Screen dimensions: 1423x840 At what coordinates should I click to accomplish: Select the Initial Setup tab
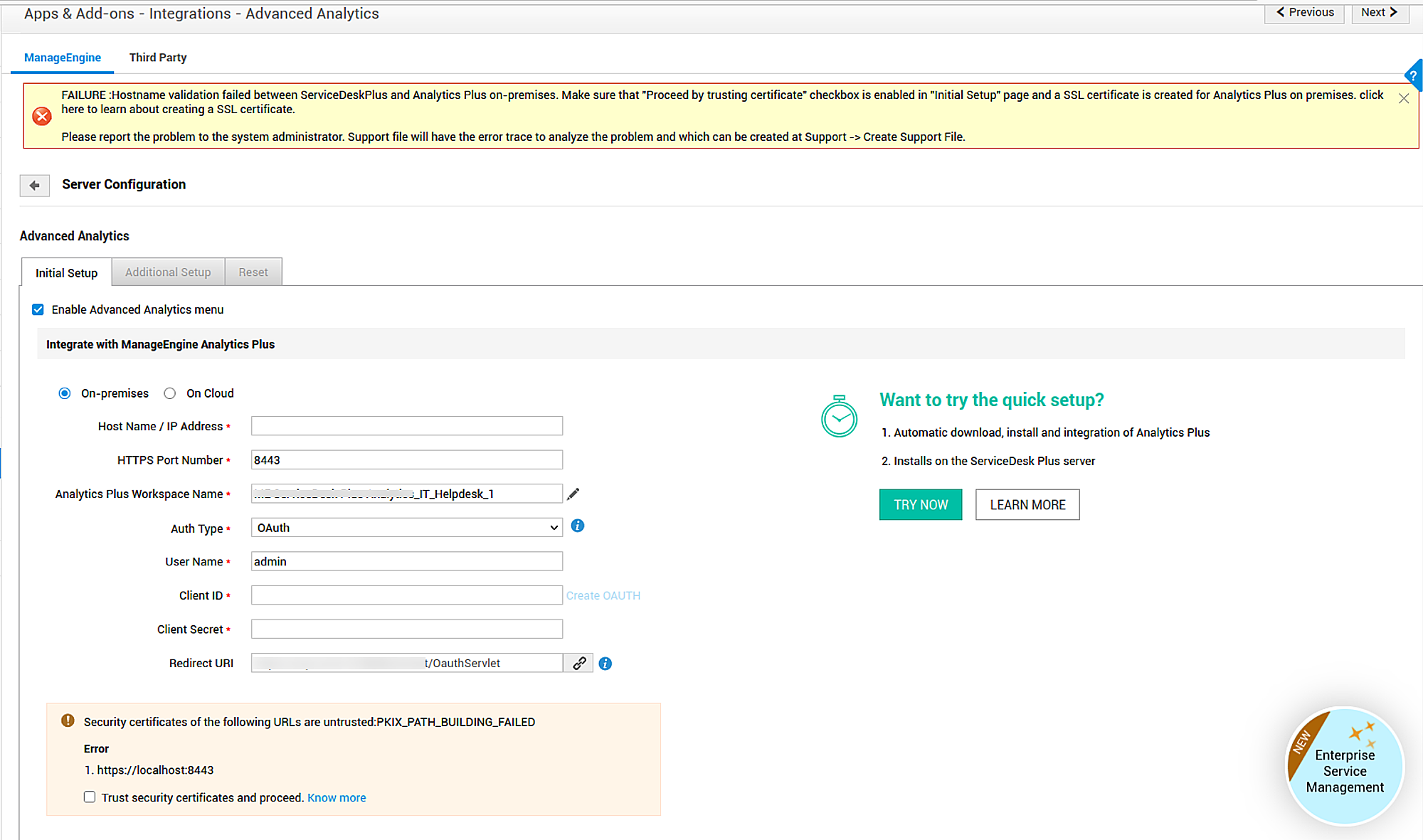(x=67, y=272)
